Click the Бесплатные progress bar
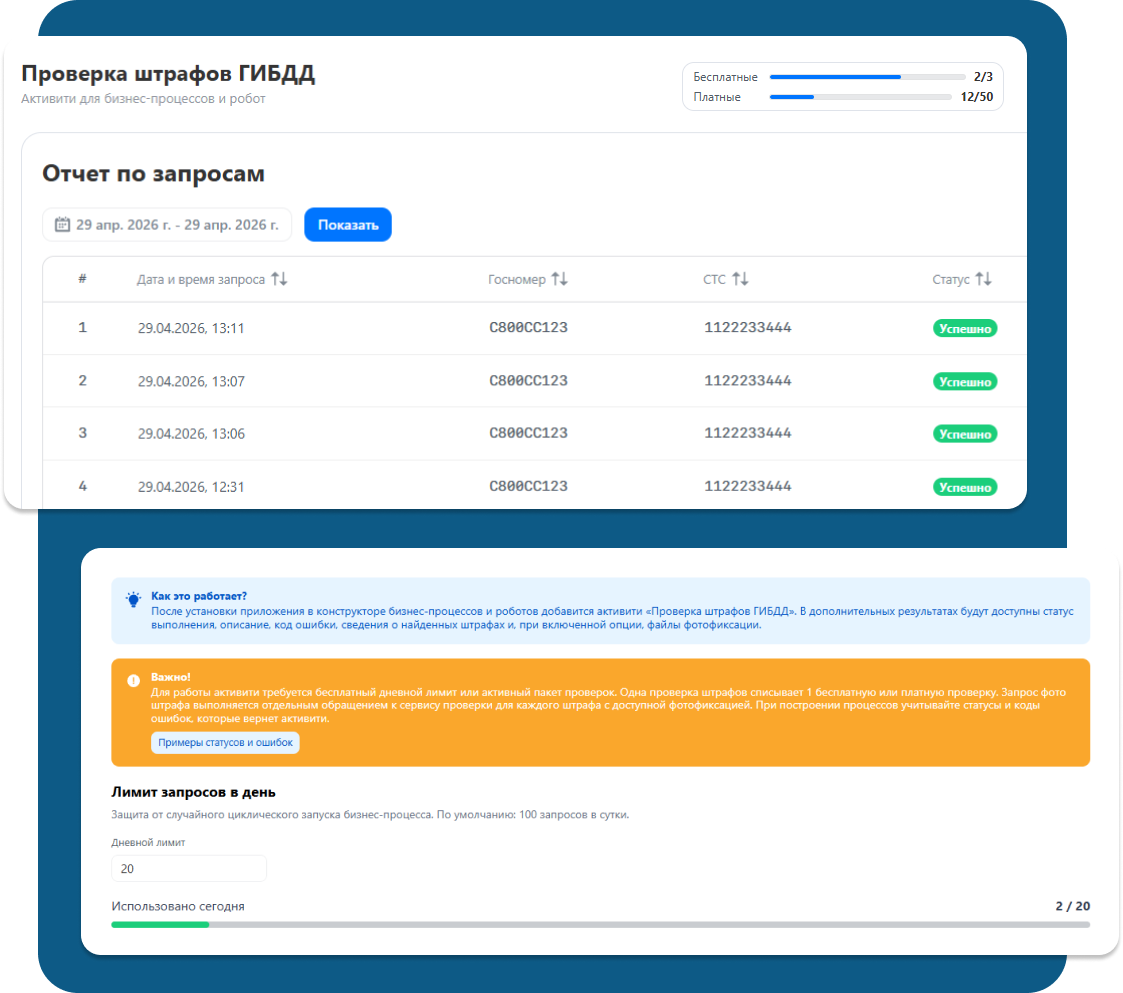Screen dimensions: 1123x993 (867, 77)
